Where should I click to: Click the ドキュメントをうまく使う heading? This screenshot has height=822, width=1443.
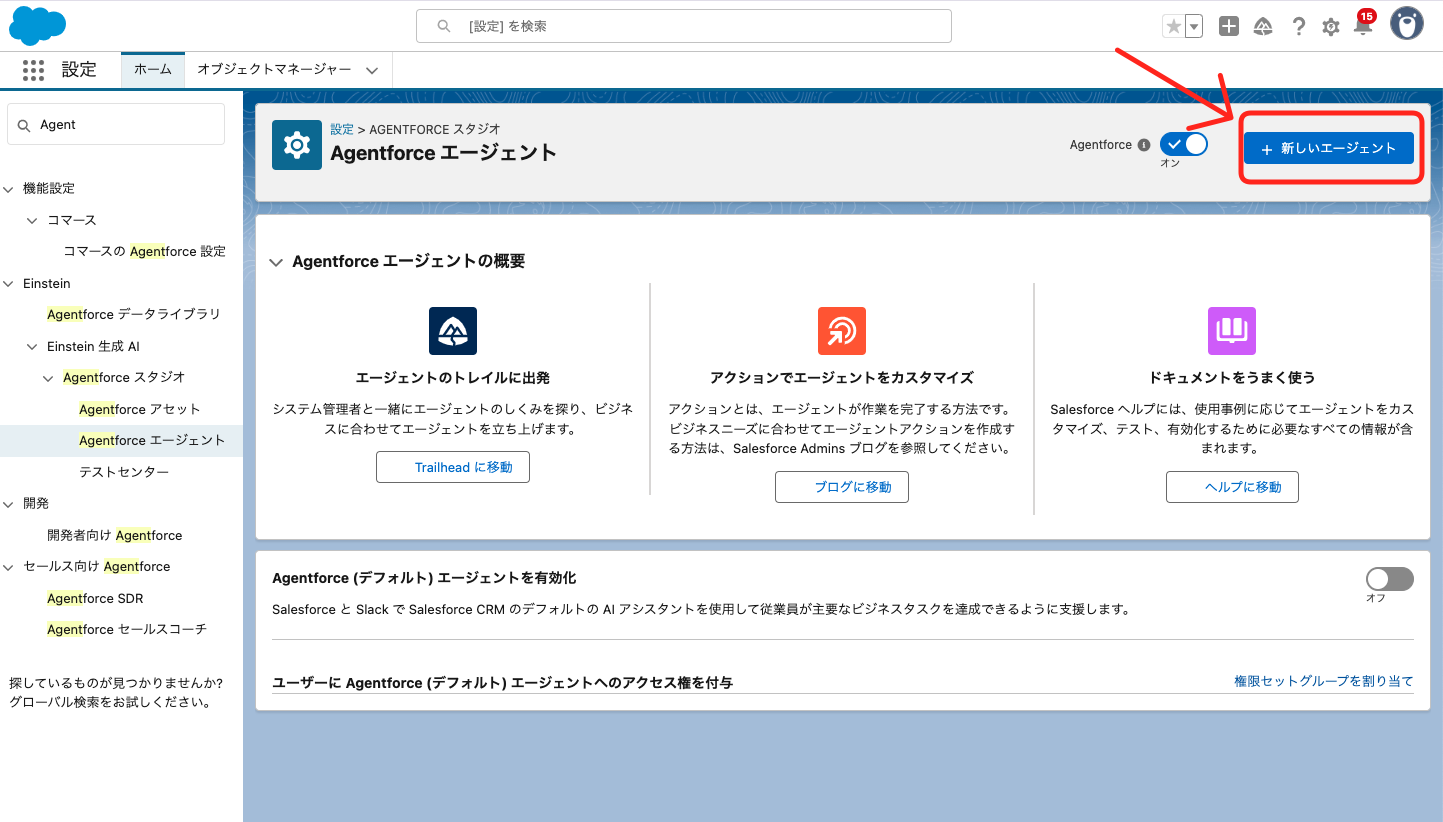pyautogui.click(x=1232, y=378)
